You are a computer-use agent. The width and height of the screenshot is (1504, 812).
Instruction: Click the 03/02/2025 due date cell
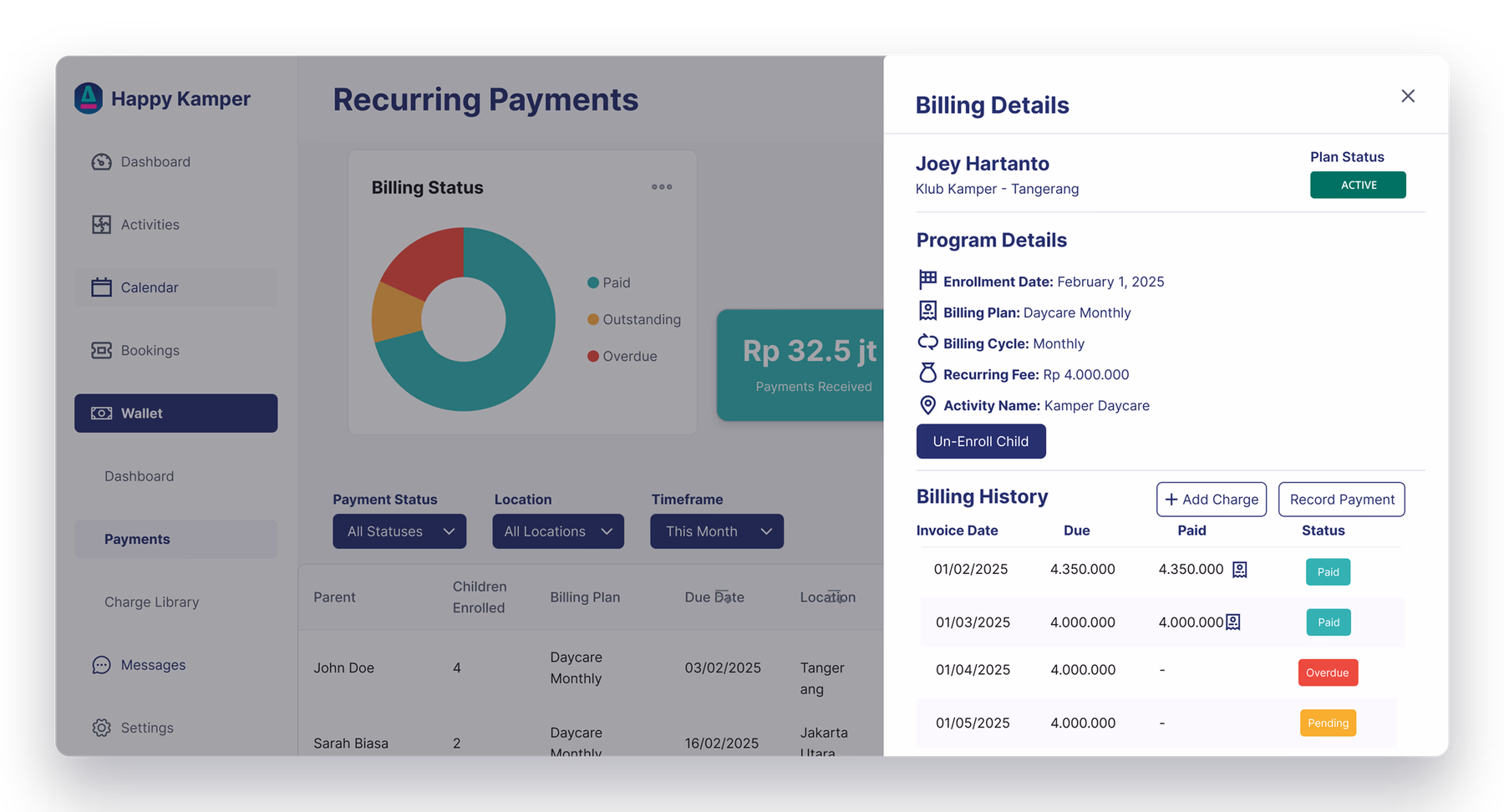(x=723, y=668)
